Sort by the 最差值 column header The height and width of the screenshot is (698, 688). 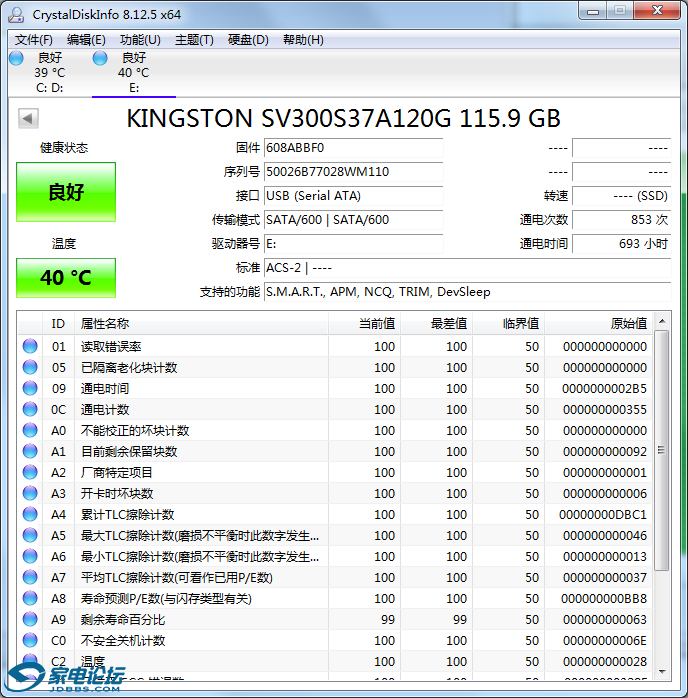437,324
